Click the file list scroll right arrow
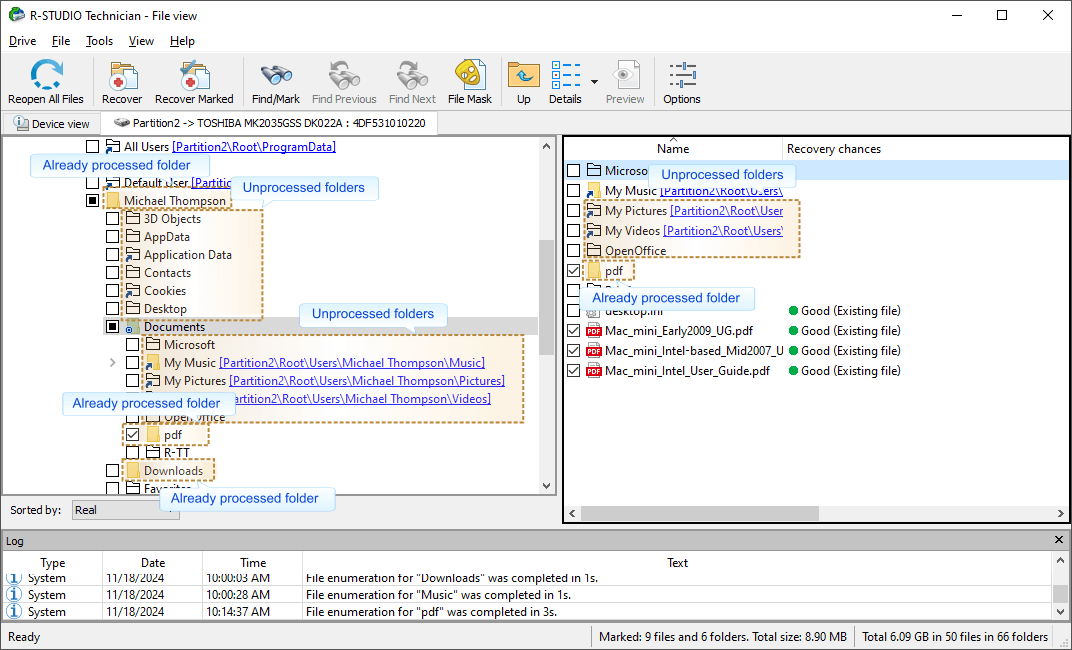The image size is (1072, 650). click(1060, 513)
